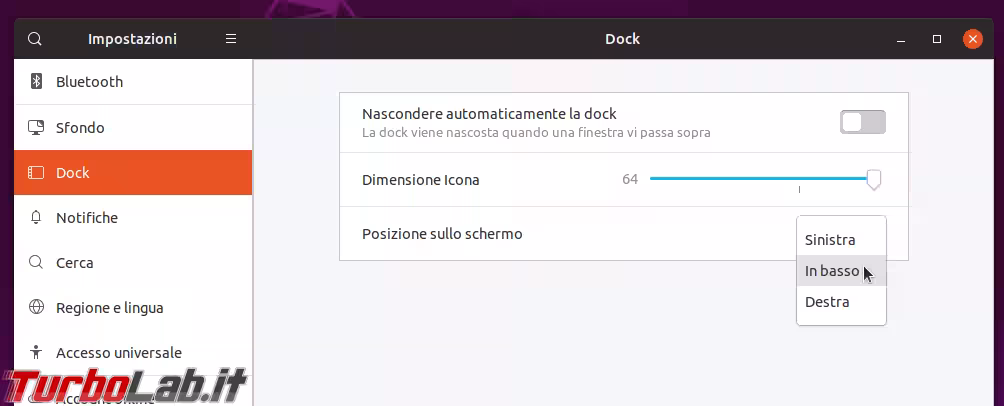Click the Posizione sullo schermo row label
The width and height of the screenshot is (1004, 406).
pos(442,234)
